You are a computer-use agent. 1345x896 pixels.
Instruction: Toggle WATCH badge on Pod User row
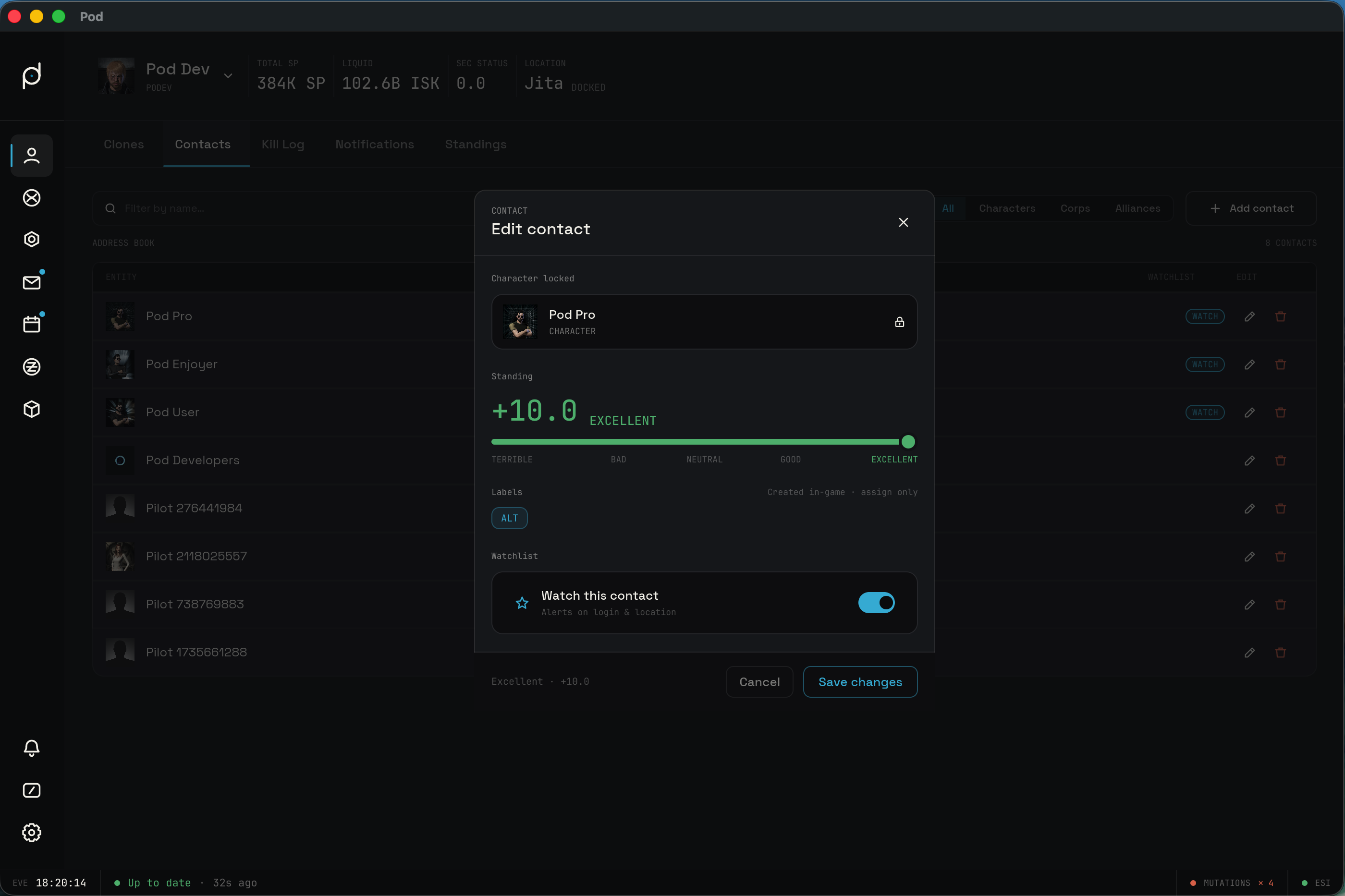(1205, 412)
